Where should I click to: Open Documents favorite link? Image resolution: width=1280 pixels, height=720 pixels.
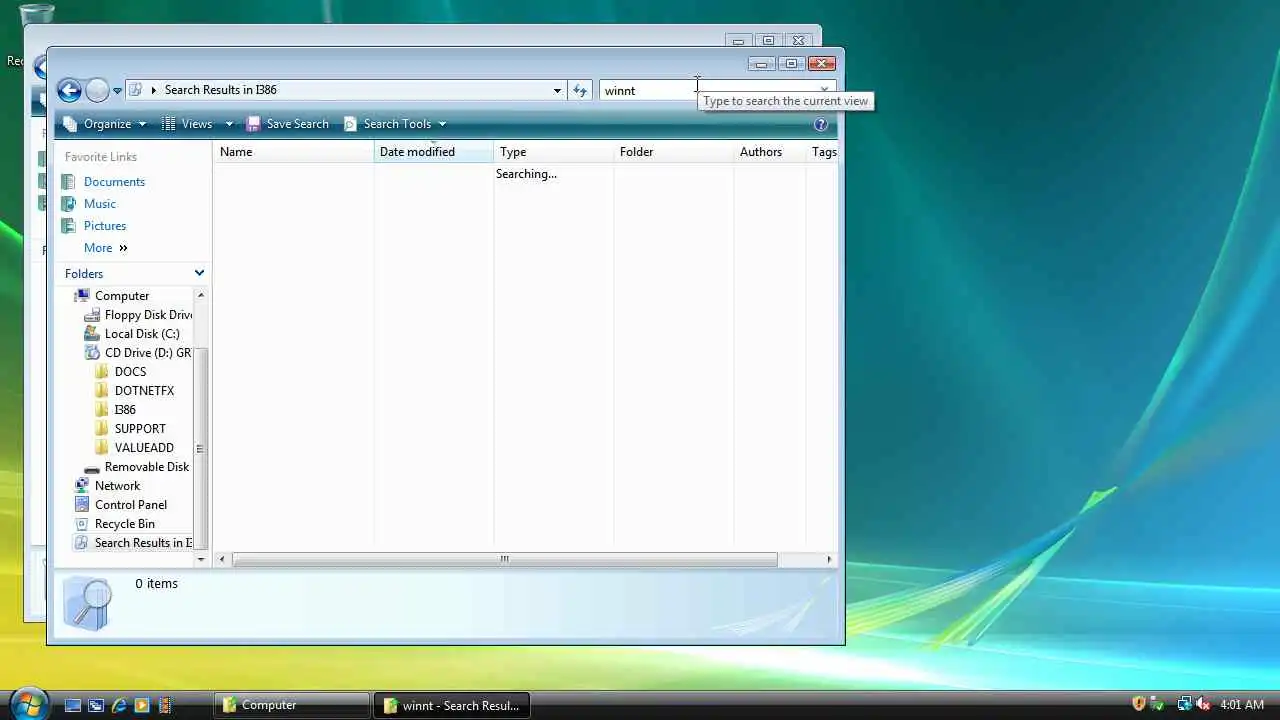pyautogui.click(x=114, y=182)
